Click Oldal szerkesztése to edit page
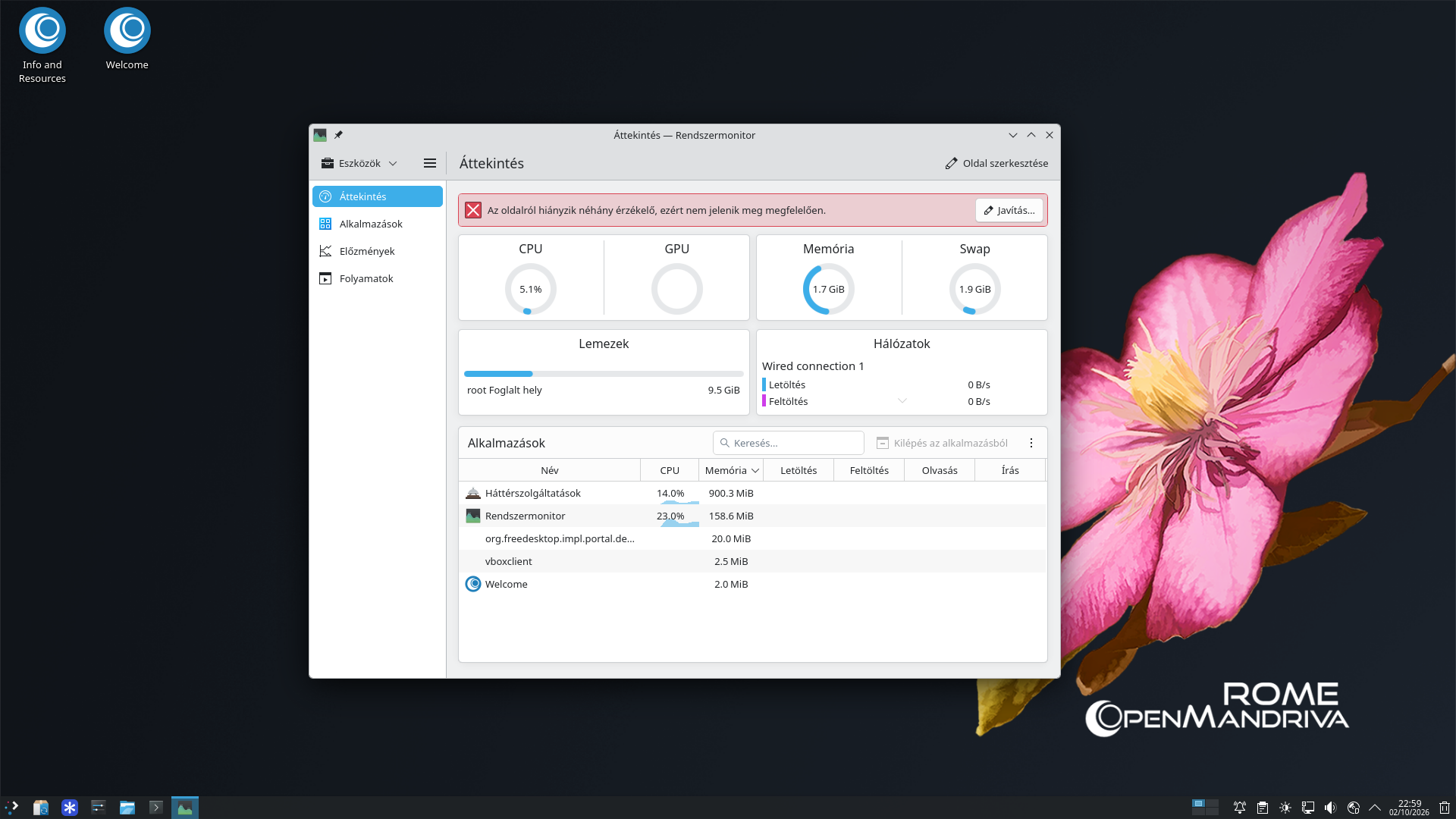The height and width of the screenshot is (819, 1456). (996, 163)
